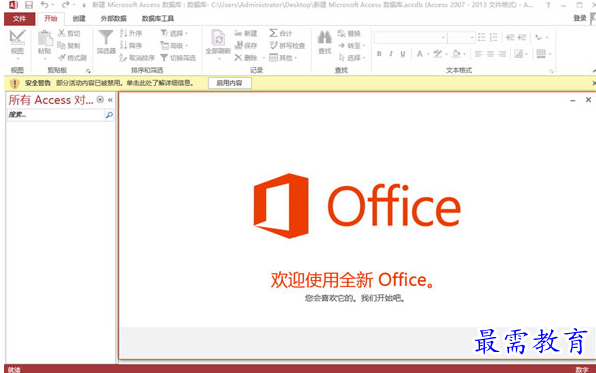Toggle Bold formatting
Screen dimensions: 596x373
point(379,54)
